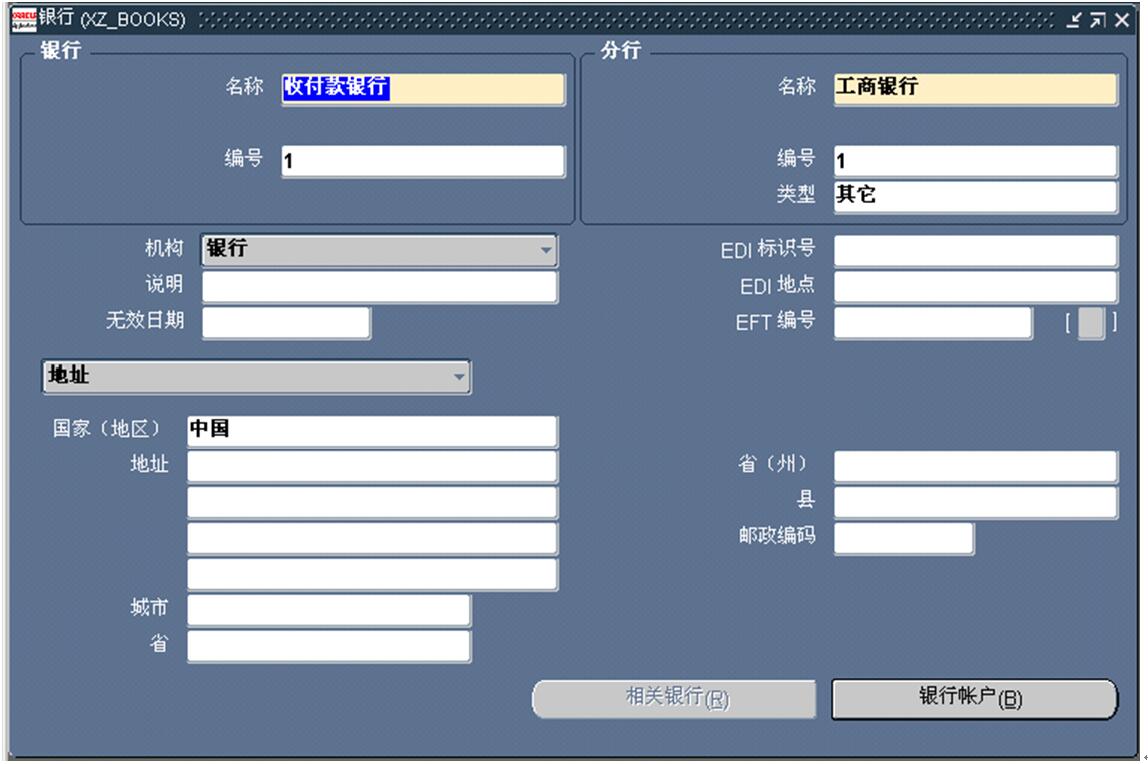Expand the 地址 section dropdown
The width and height of the screenshot is (1148, 764).
[x=459, y=377]
